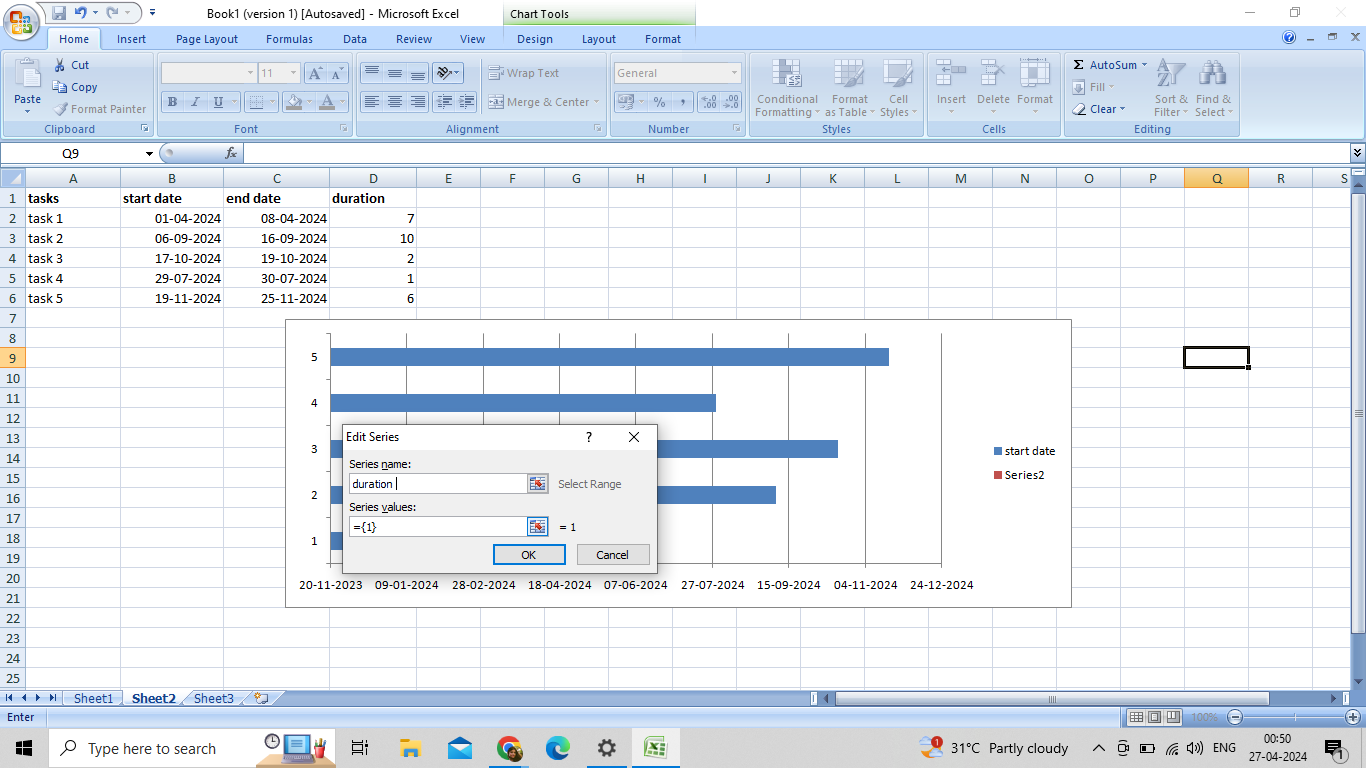Click the AutoSum sigma icon
The height and width of the screenshot is (768, 1366).
pyautogui.click(x=1079, y=65)
